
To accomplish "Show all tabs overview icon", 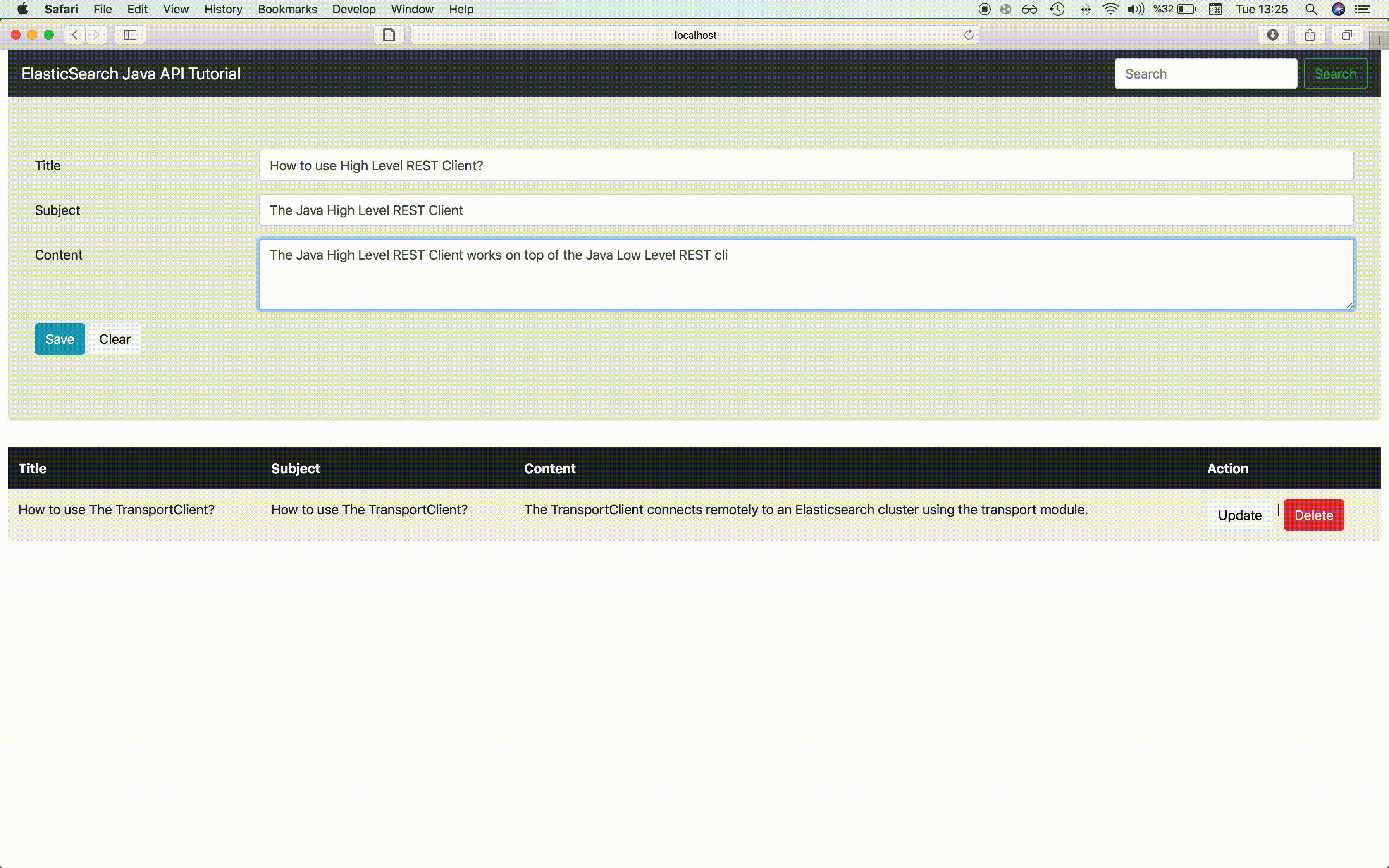I will click(1346, 35).
